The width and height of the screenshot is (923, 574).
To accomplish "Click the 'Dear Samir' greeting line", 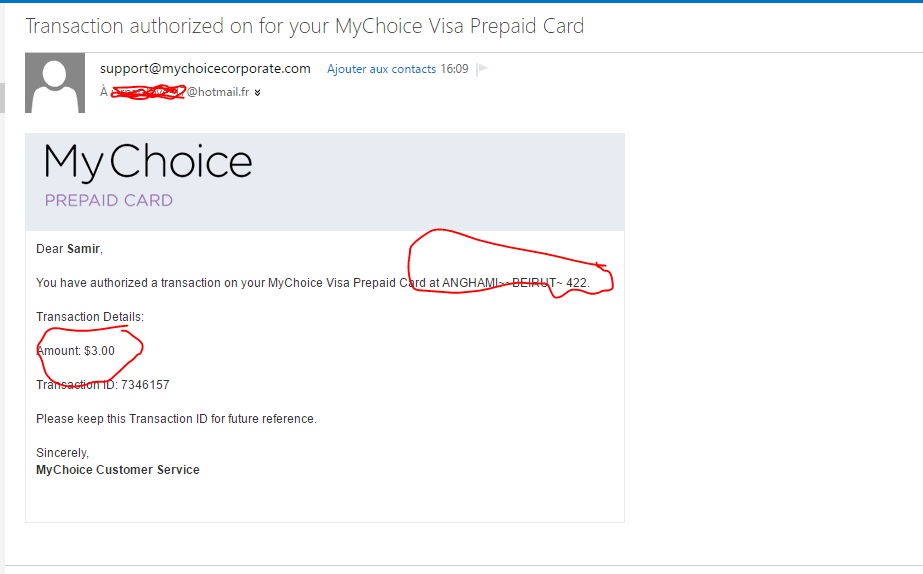I will 69,249.
